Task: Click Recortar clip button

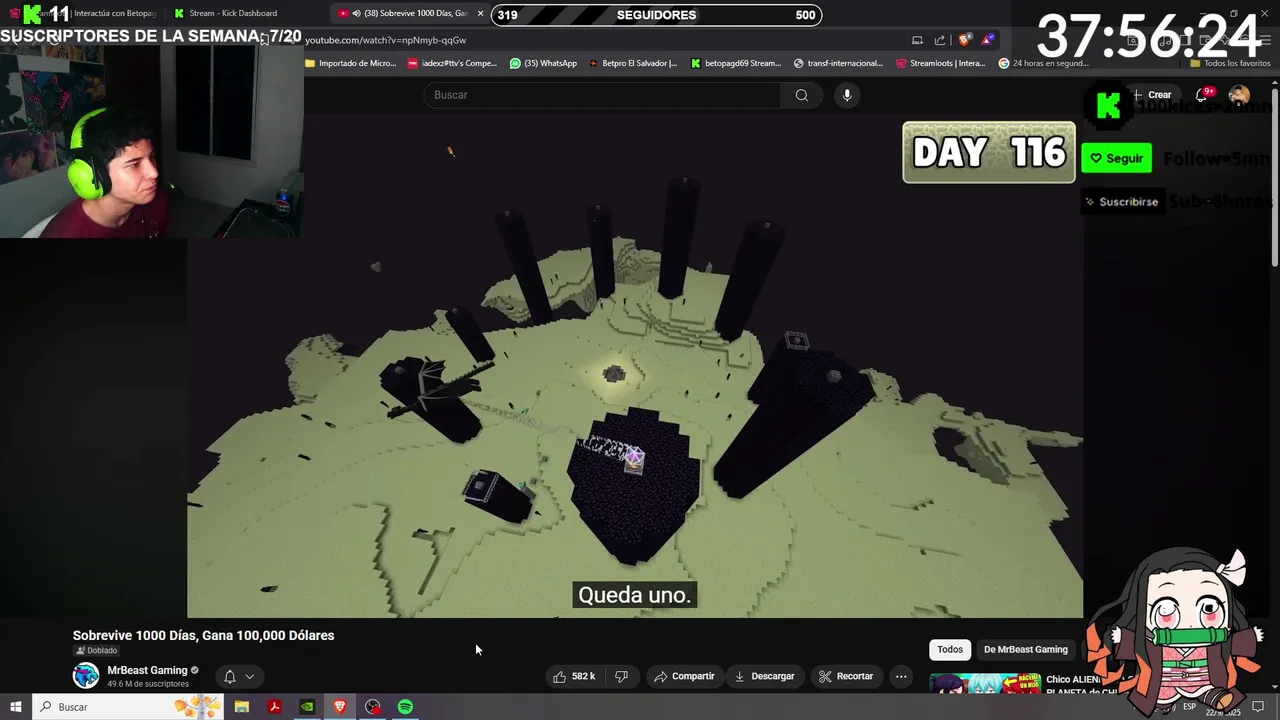Action: pos(846,677)
